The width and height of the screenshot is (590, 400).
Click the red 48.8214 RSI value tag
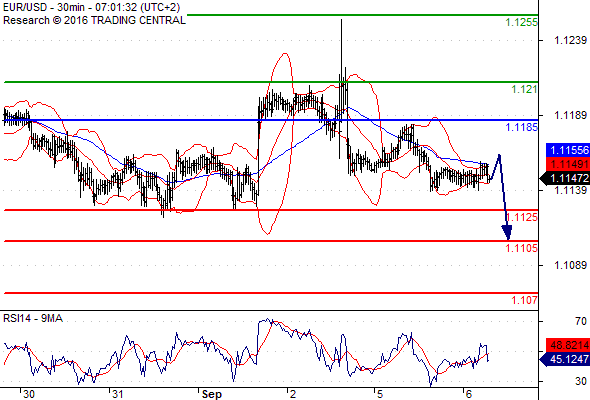click(x=568, y=345)
